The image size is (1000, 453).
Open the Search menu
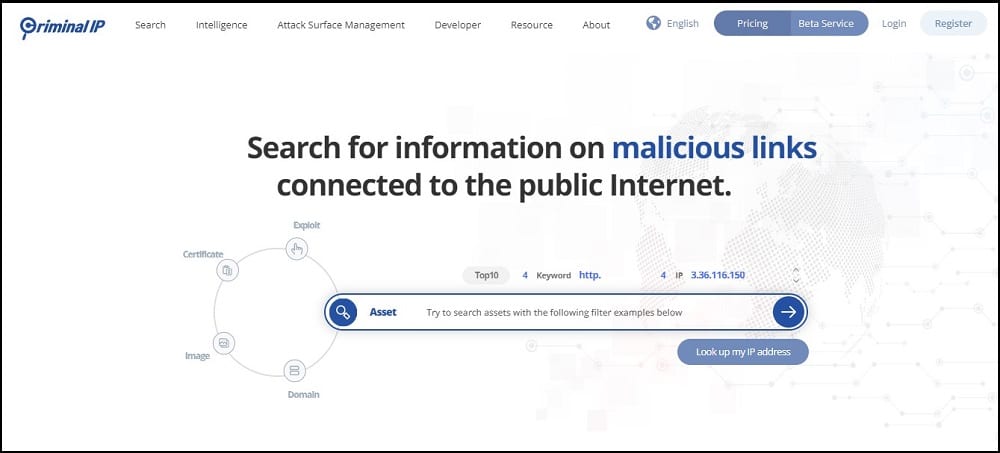click(x=151, y=25)
